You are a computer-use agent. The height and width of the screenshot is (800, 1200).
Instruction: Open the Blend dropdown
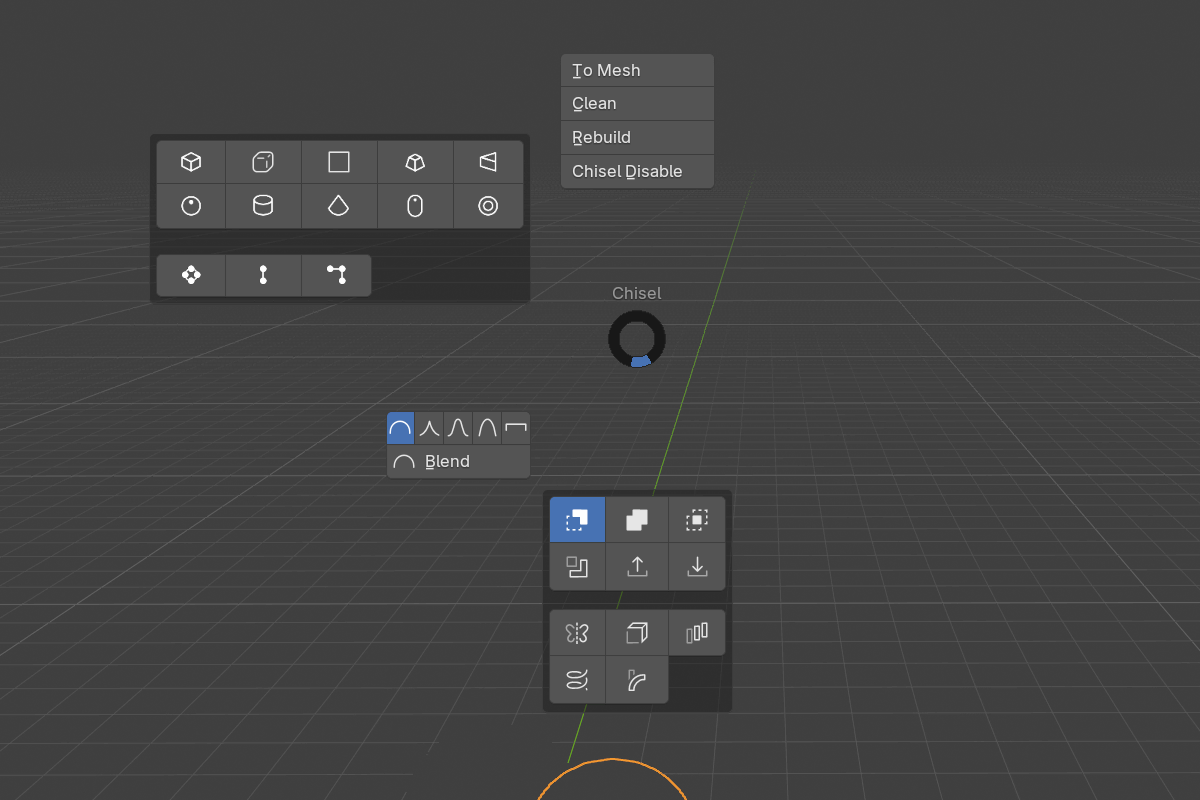click(x=458, y=462)
